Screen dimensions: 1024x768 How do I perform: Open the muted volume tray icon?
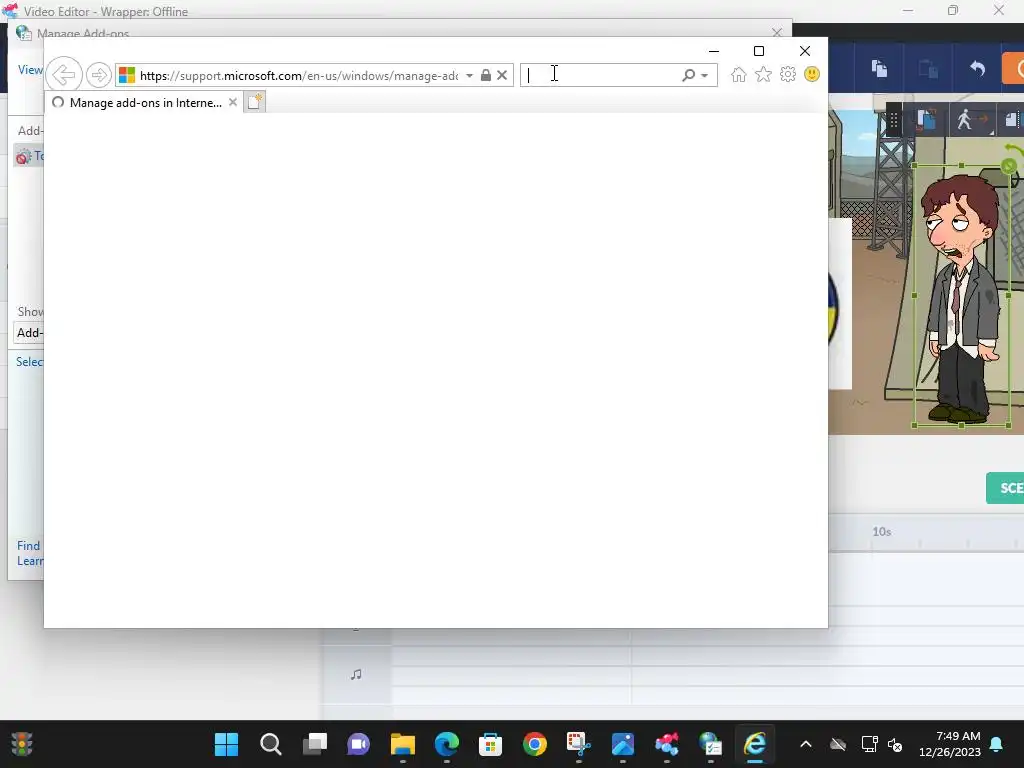pyautogui.click(x=895, y=744)
